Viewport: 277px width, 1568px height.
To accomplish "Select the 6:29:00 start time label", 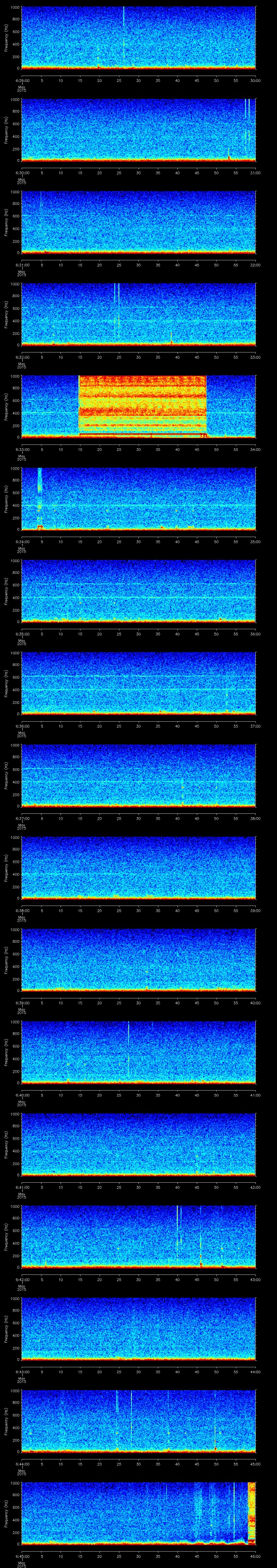I will [22, 80].
